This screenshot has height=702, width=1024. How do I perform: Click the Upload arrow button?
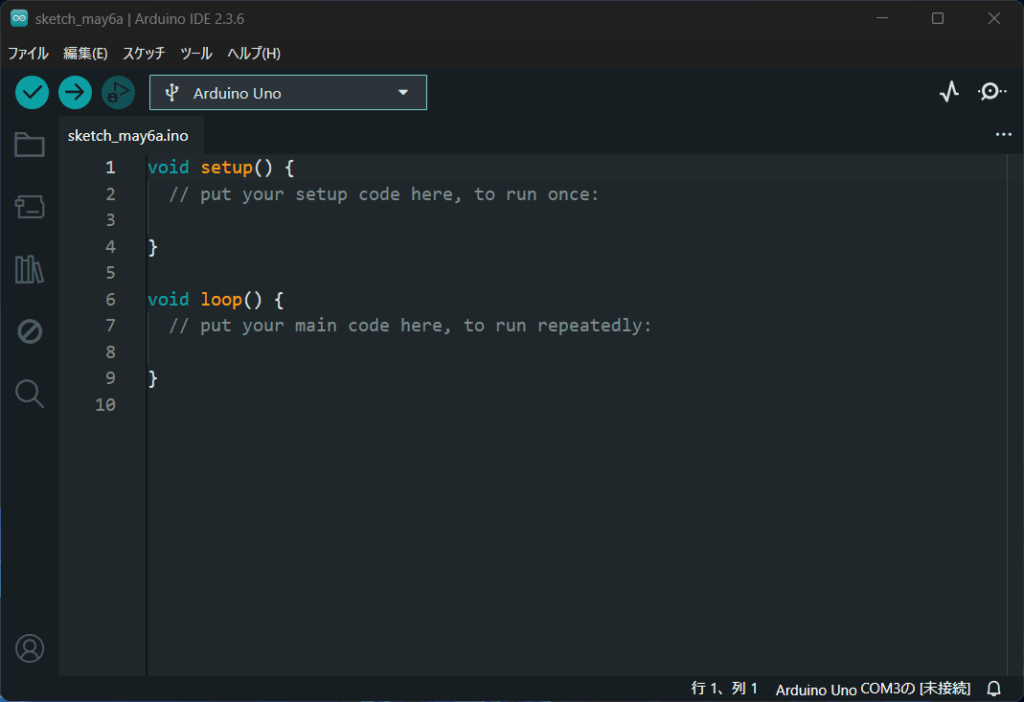point(75,93)
